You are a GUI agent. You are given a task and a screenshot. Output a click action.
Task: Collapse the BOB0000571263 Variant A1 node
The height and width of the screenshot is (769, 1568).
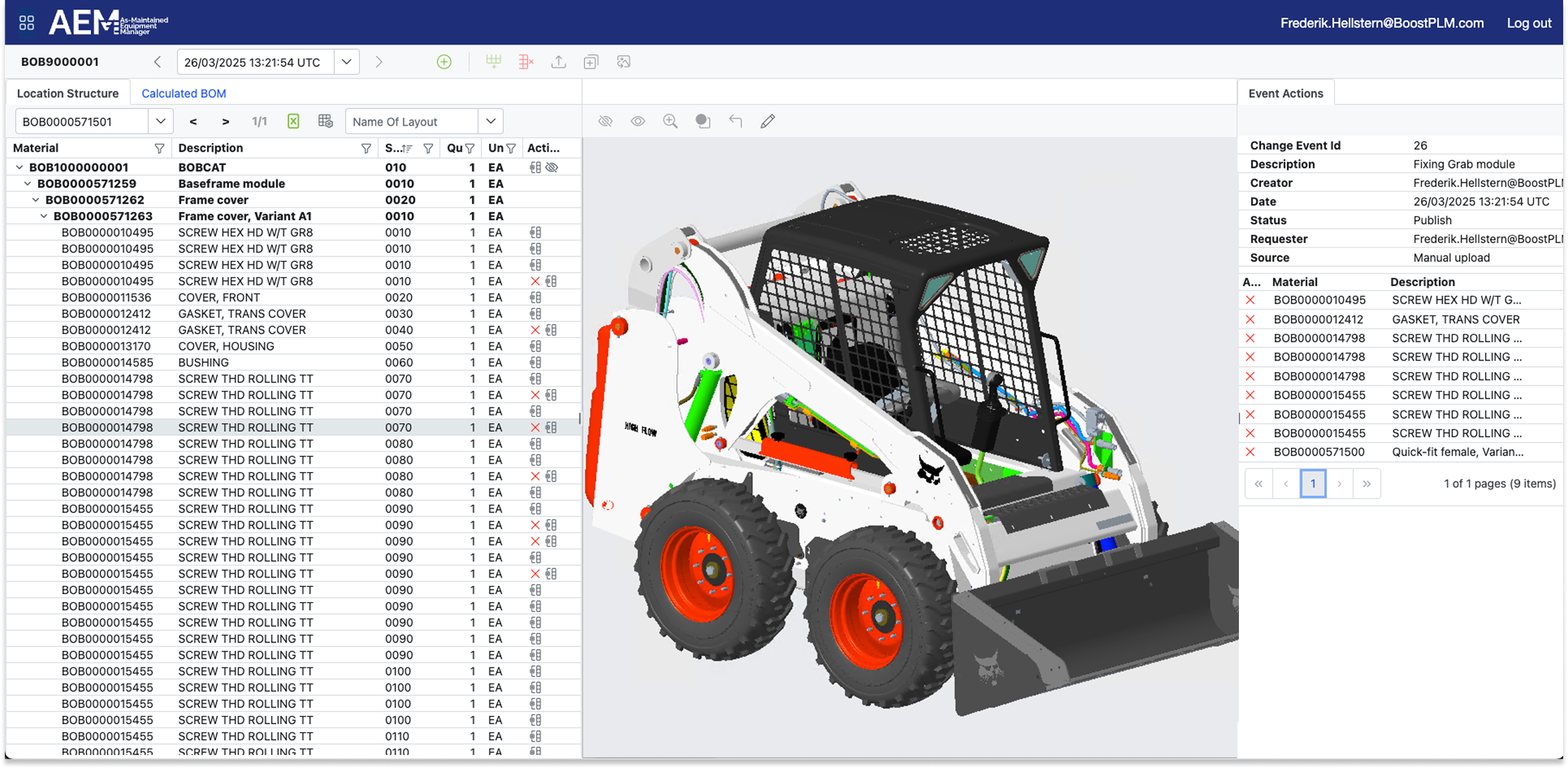point(43,217)
